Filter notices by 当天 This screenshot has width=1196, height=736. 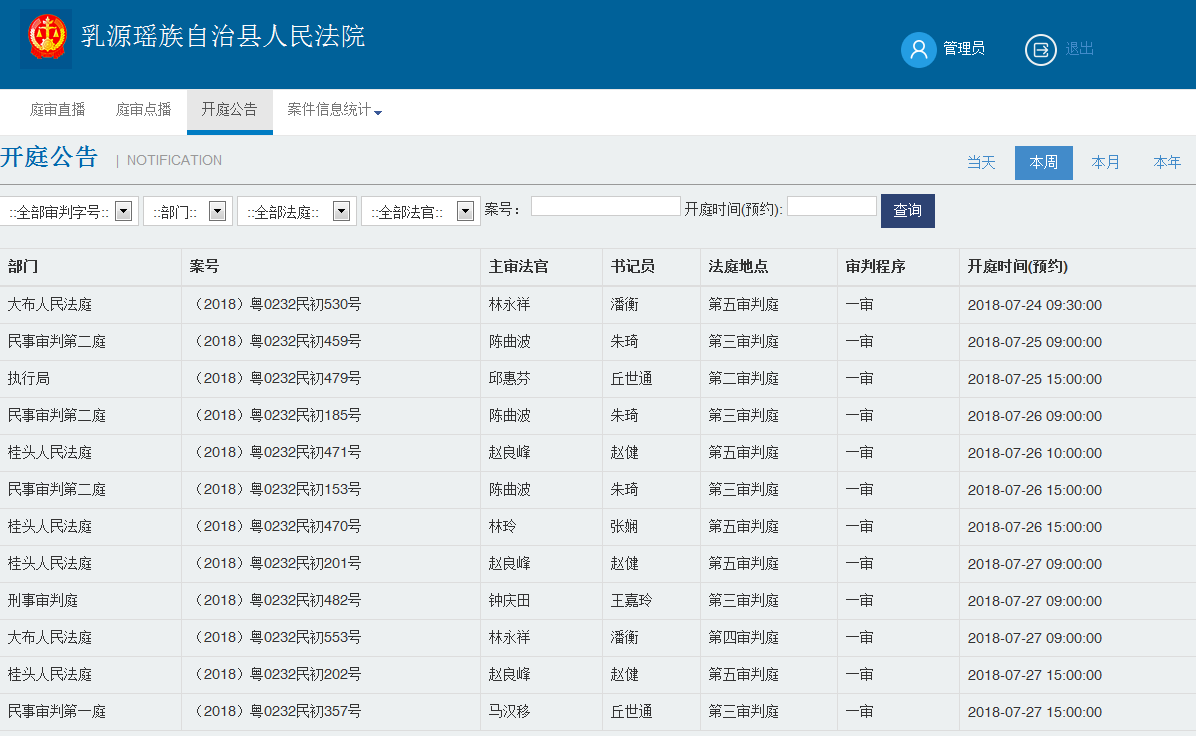981,162
